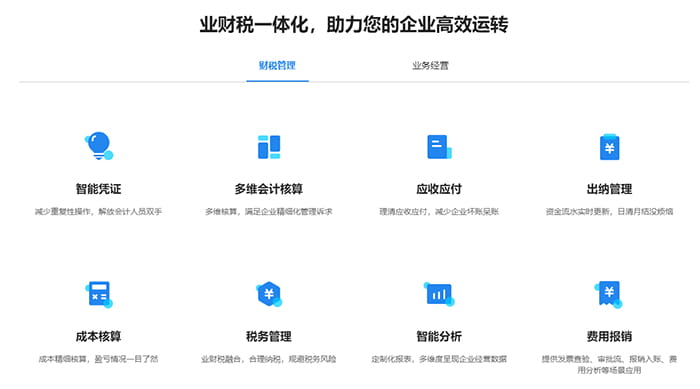Image resolution: width=700 pixels, height=389 pixels.
Task: Click description 多维核算，满足企业精细化管理诉求
Action: tap(269, 212)
